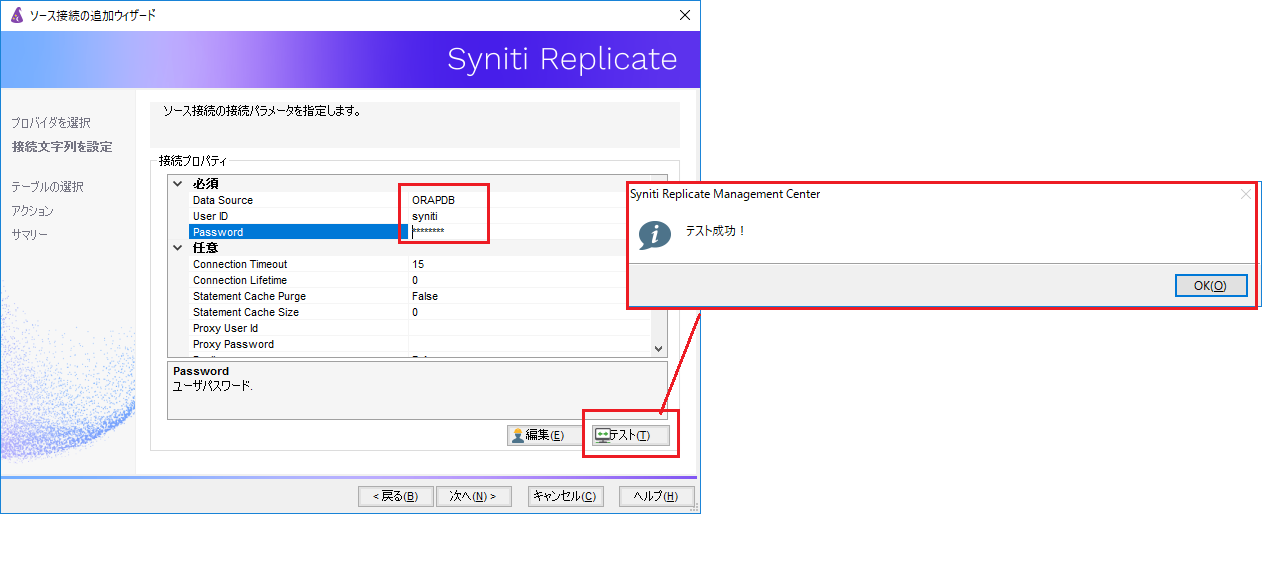Proceed with the 次へ(N) button
Screen dimensions: 1282x562
(x=473, y=497)
